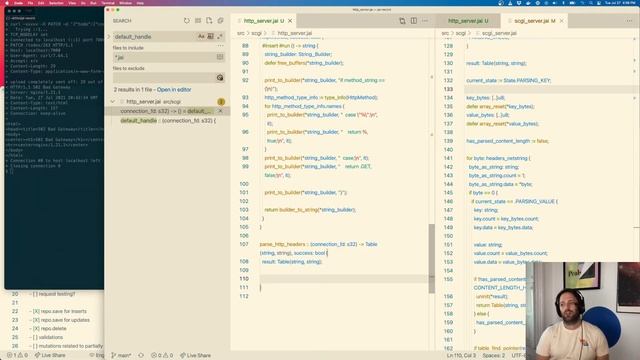Switch to scgi_server.jai tab
The width and height of the screenshot is (640, 360).
(534, 21)
